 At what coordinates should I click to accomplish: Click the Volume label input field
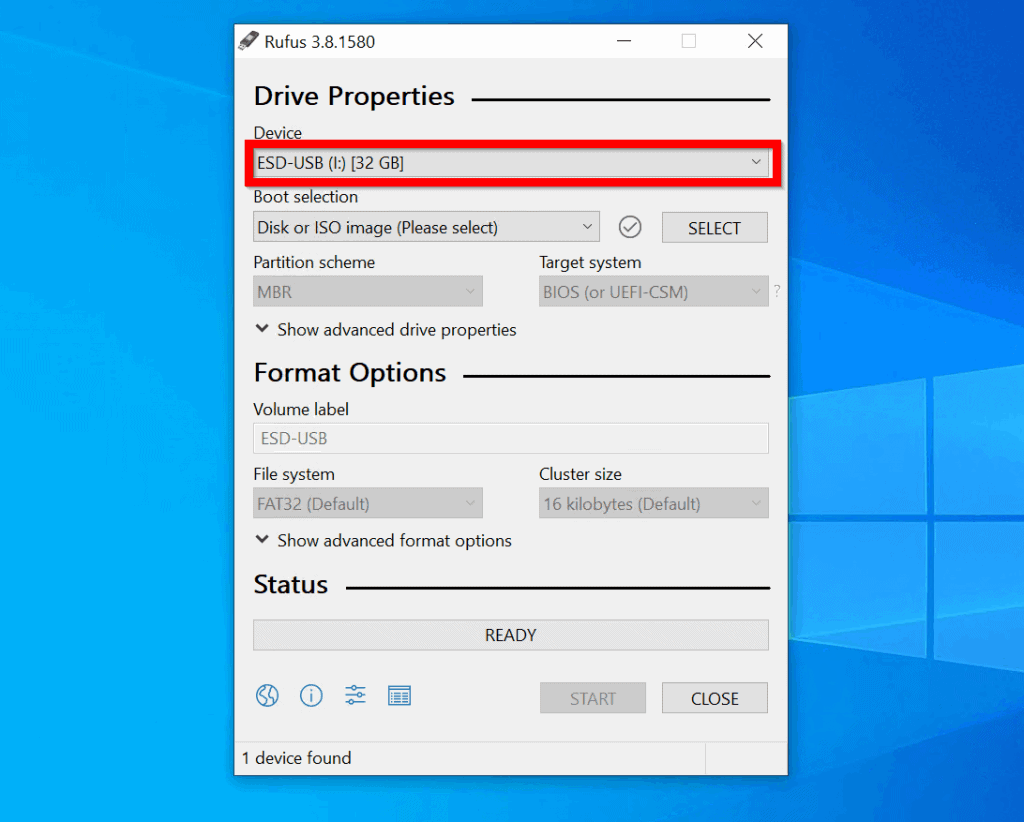click(x=511, y=438)
